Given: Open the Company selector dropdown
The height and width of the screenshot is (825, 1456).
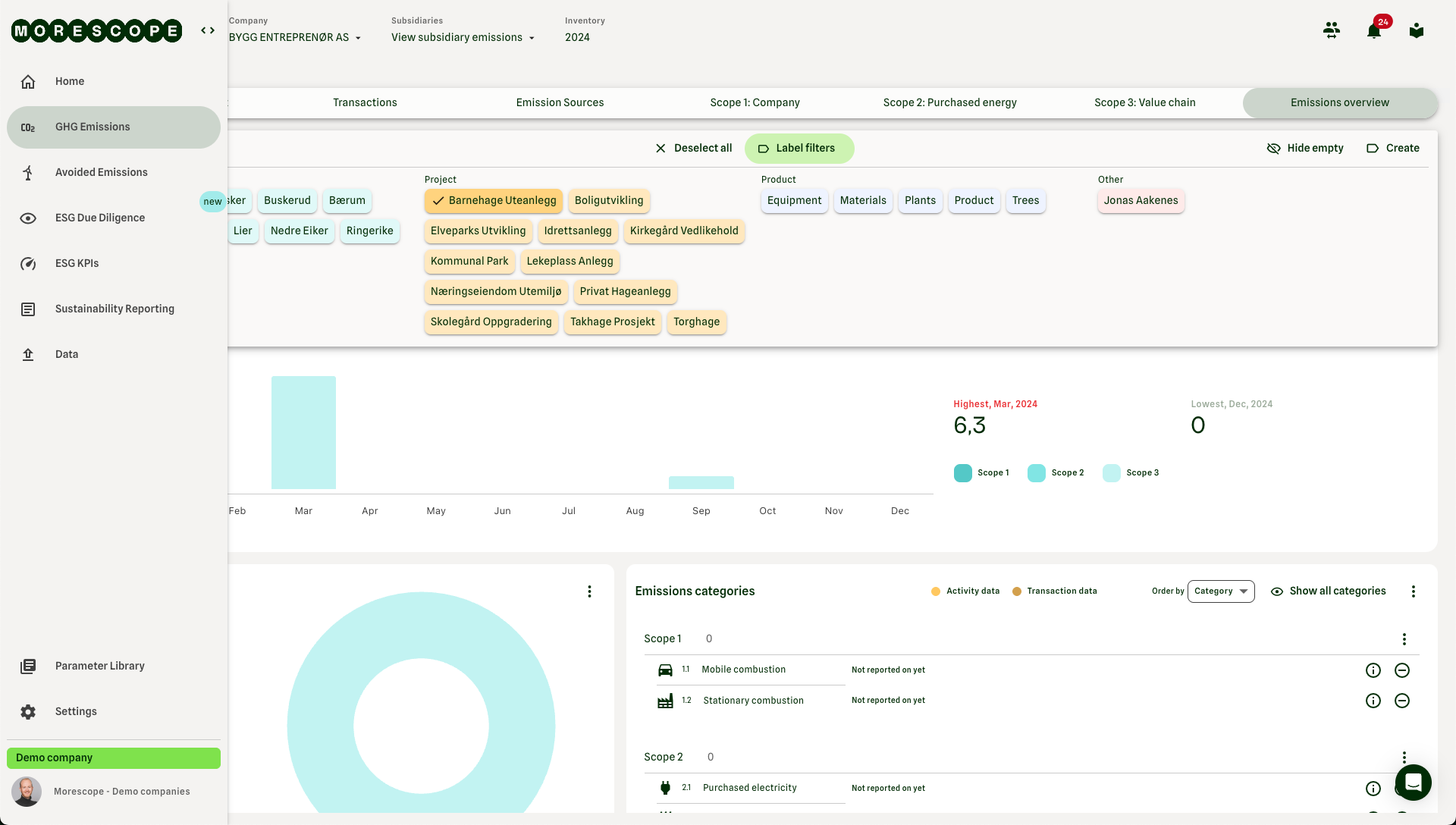Looking at the screenshot, I should point(295,37).
